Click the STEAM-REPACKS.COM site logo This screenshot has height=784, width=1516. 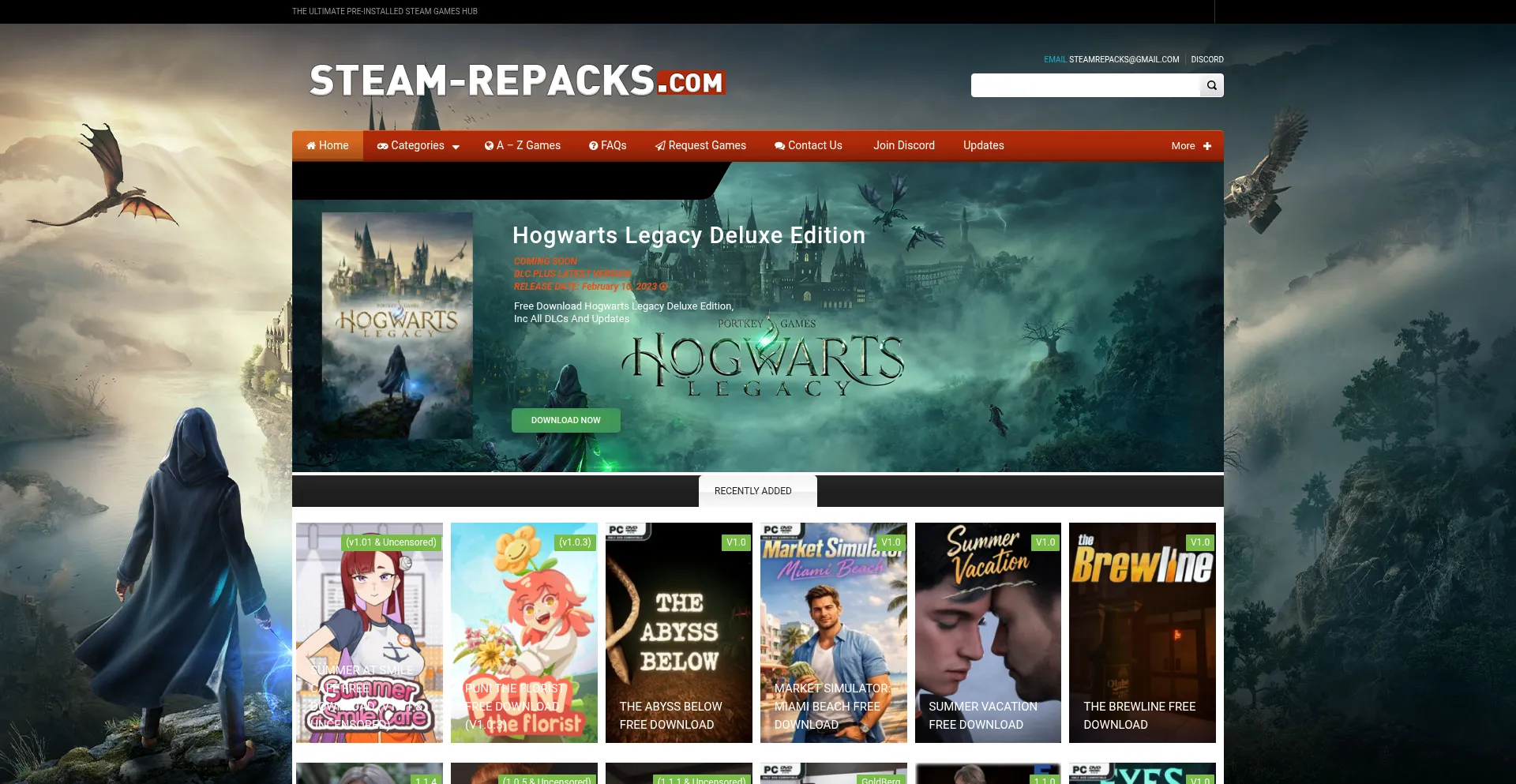point(517,81)
